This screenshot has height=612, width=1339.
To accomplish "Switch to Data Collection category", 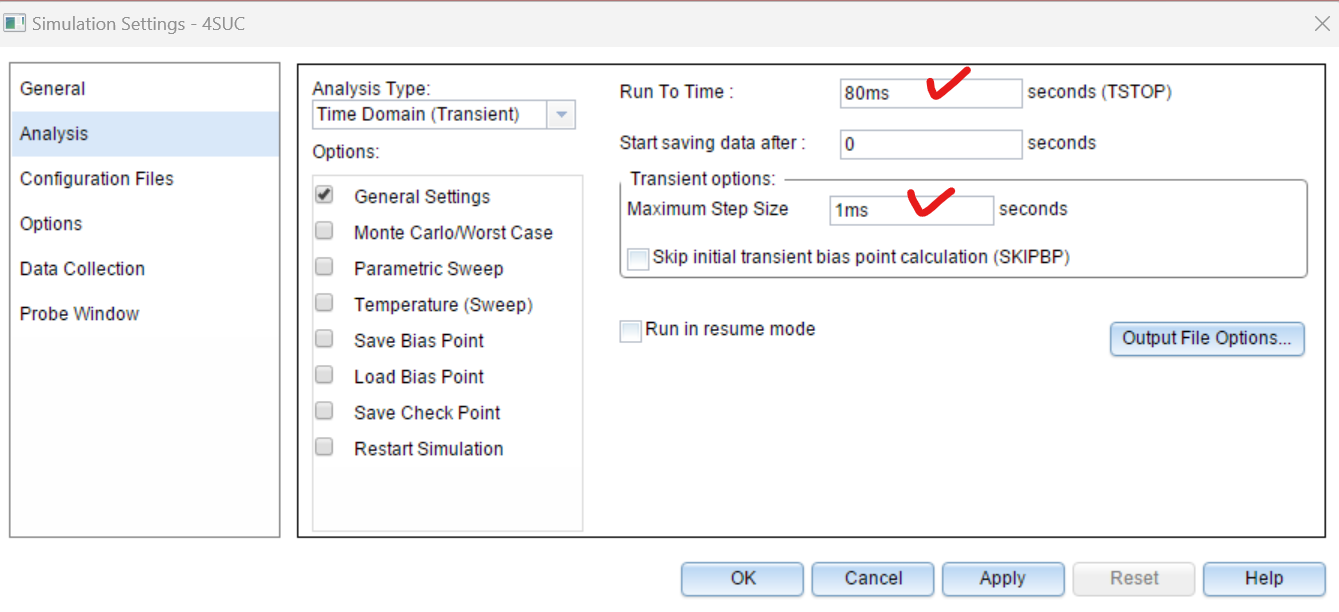I will (x=145, y=269).
